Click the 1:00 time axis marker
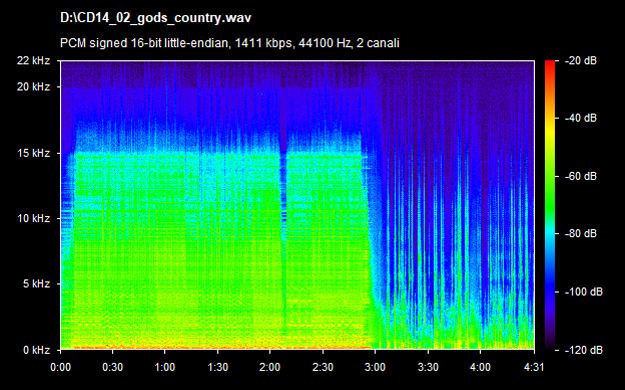This screenshot has width=625, height=390. coord(165,367)
